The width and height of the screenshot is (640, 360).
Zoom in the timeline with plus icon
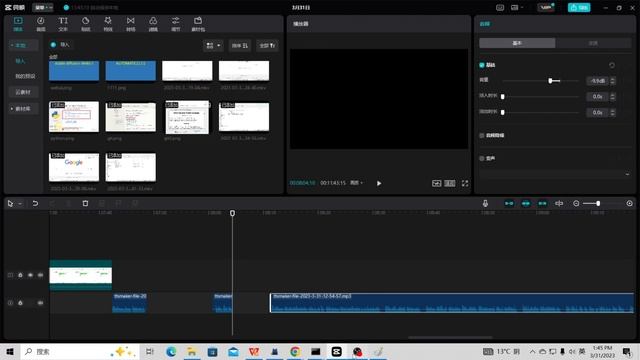(x=629, y=203)
